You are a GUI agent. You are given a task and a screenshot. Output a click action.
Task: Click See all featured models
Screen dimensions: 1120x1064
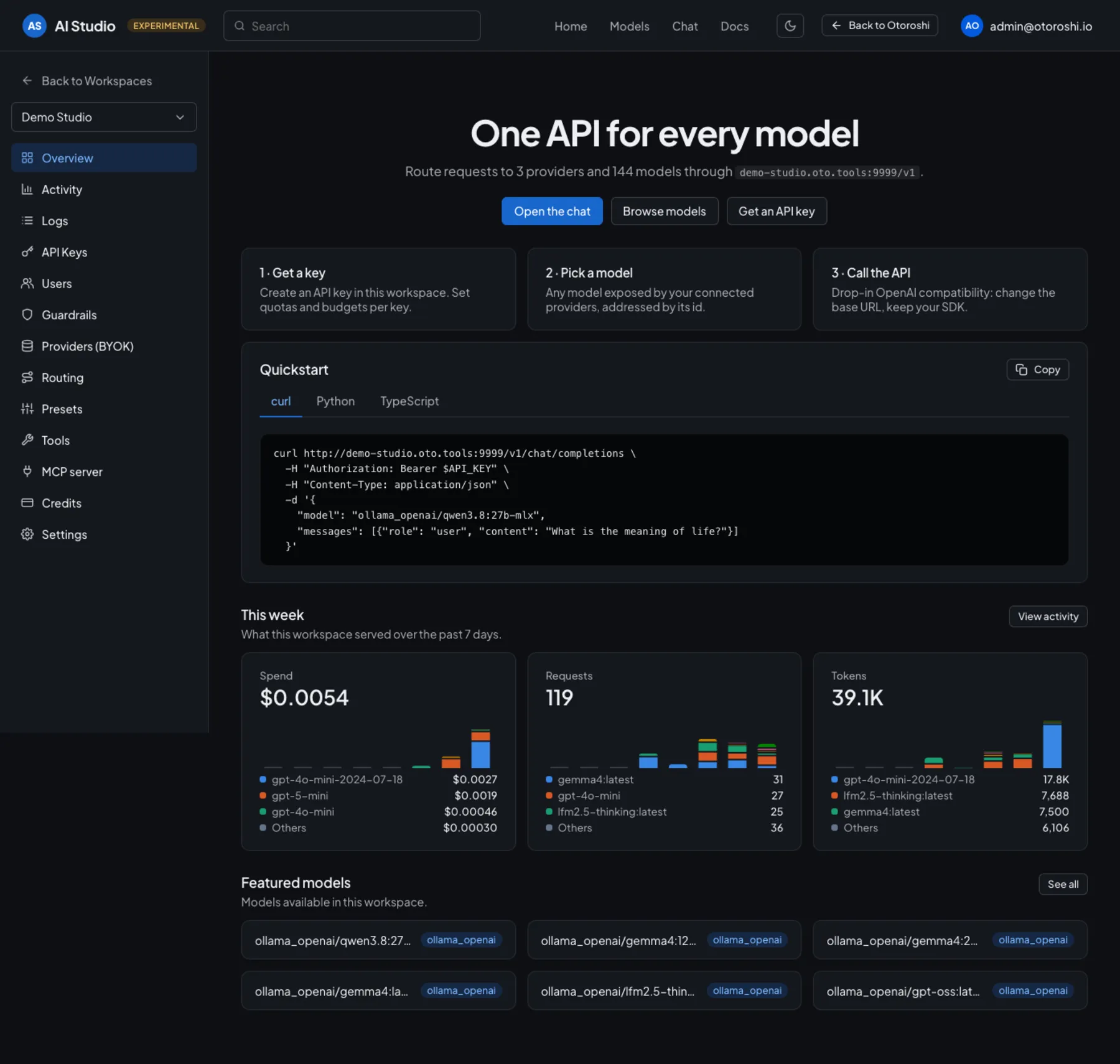pyautogui.click(x=1063, y=884)
